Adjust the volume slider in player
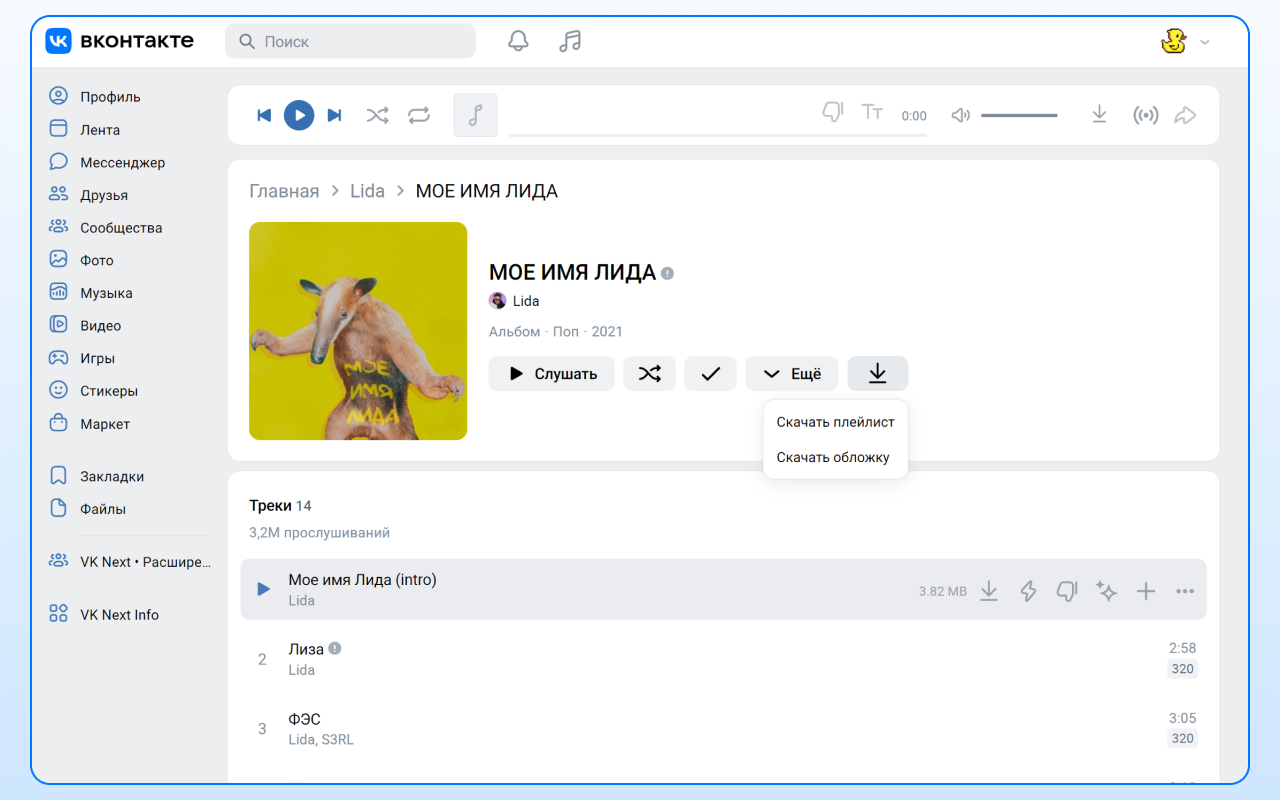Viewport: 1280px width, 800px height. 1018,114
